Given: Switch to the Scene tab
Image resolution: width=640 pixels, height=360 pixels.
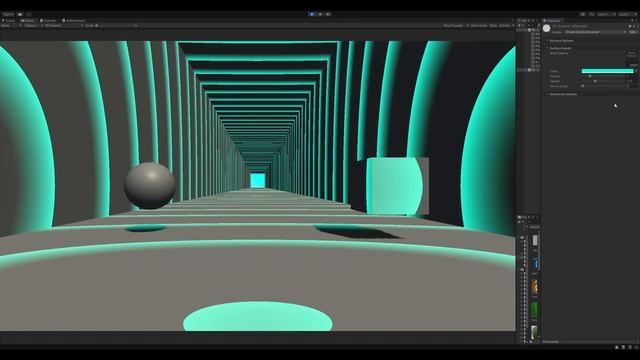Looking at the screenshot, I should pos(9,20).
